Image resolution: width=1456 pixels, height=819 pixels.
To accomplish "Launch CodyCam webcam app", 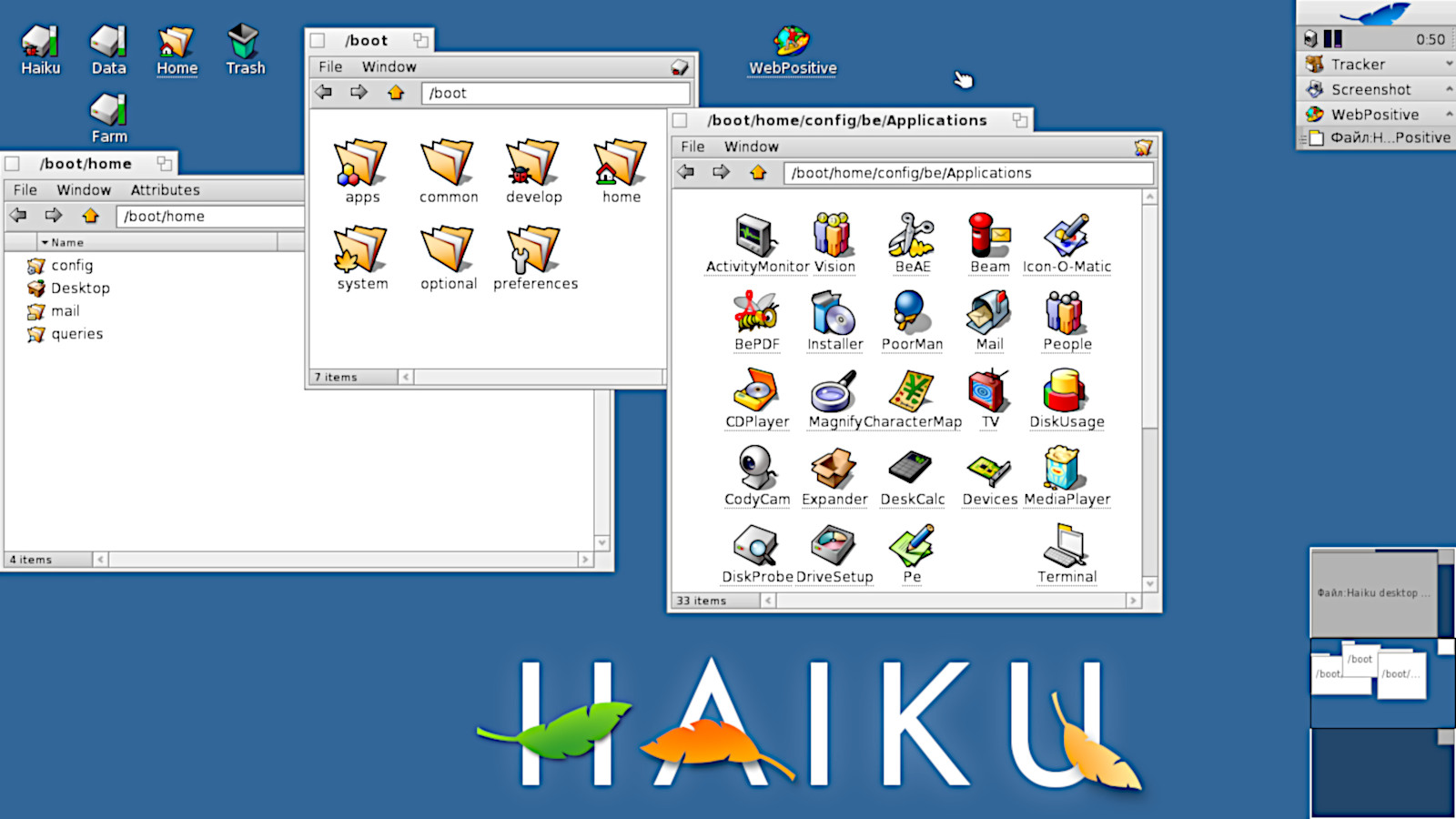I will point(756,468).
